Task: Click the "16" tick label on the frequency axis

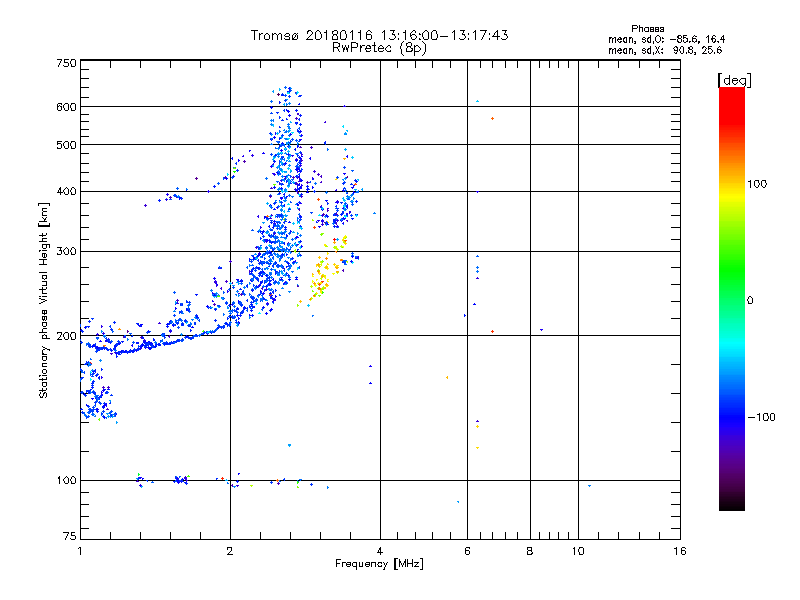Action: point(680,551)
